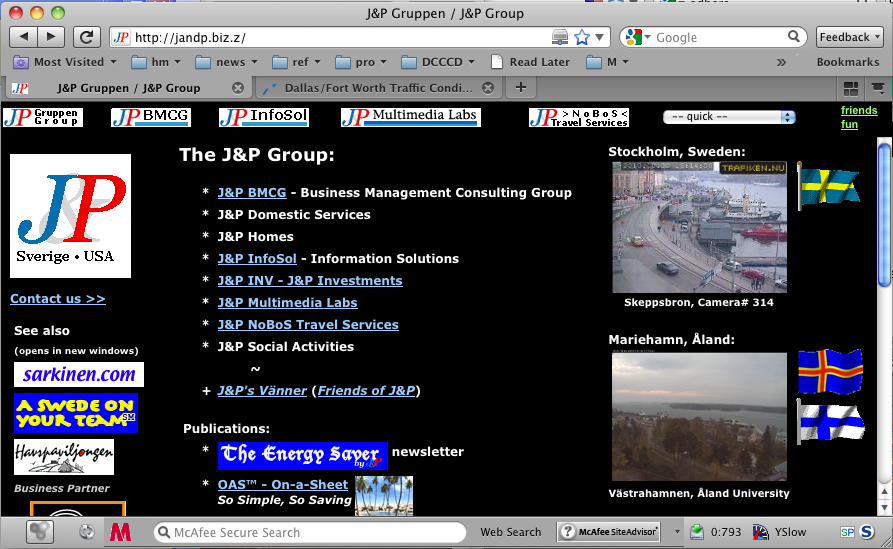The height and width of the screenshot is (549, 893).
Task: Reload the current page
Action: 86,37
